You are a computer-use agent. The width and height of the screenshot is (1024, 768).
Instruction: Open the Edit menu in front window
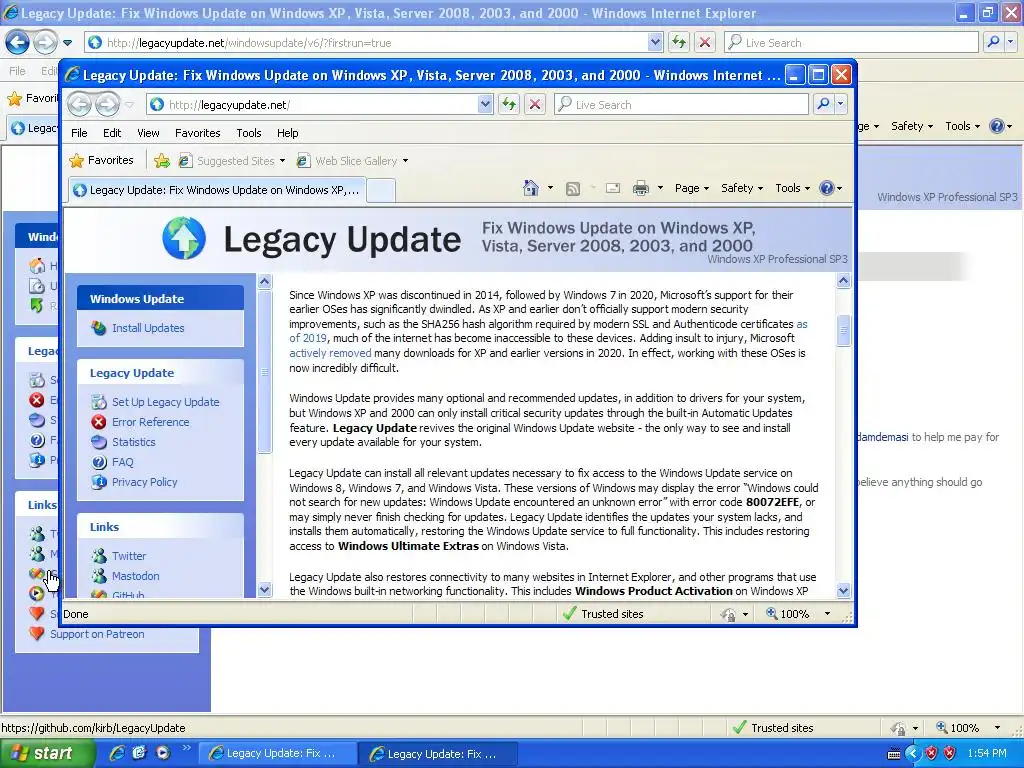coord(112,133)
